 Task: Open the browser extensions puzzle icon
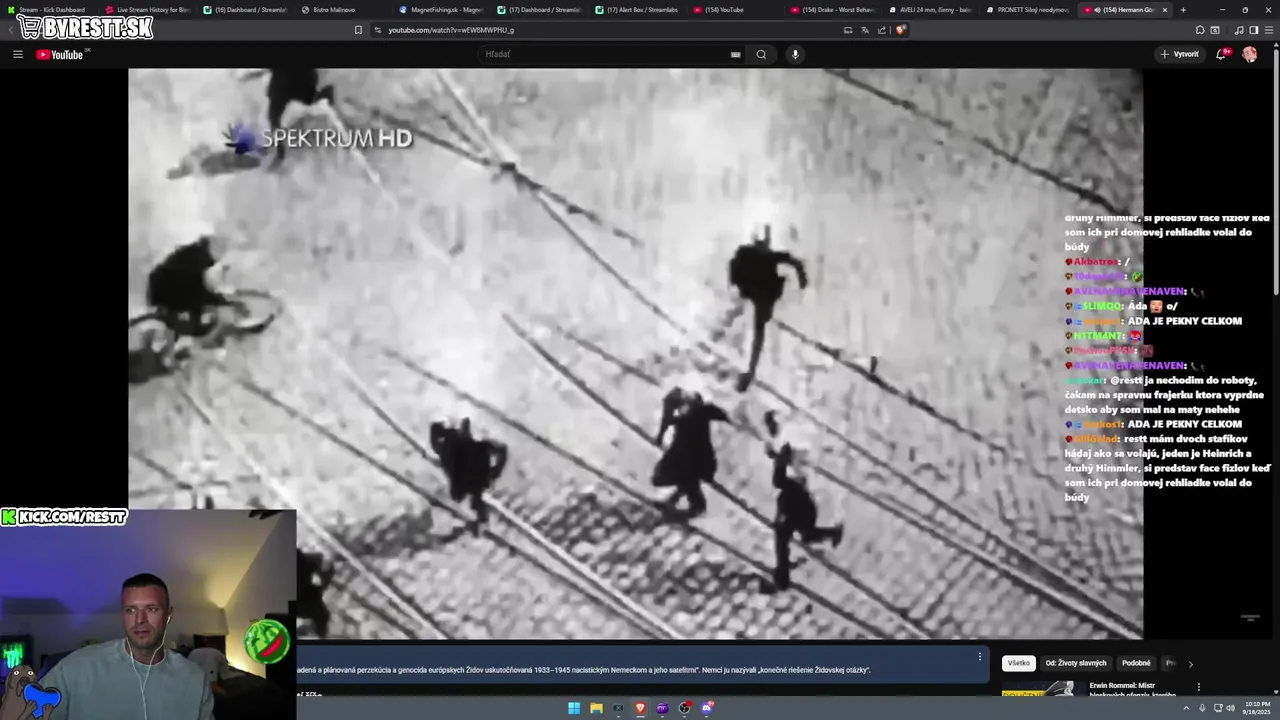coord(1200,30)
